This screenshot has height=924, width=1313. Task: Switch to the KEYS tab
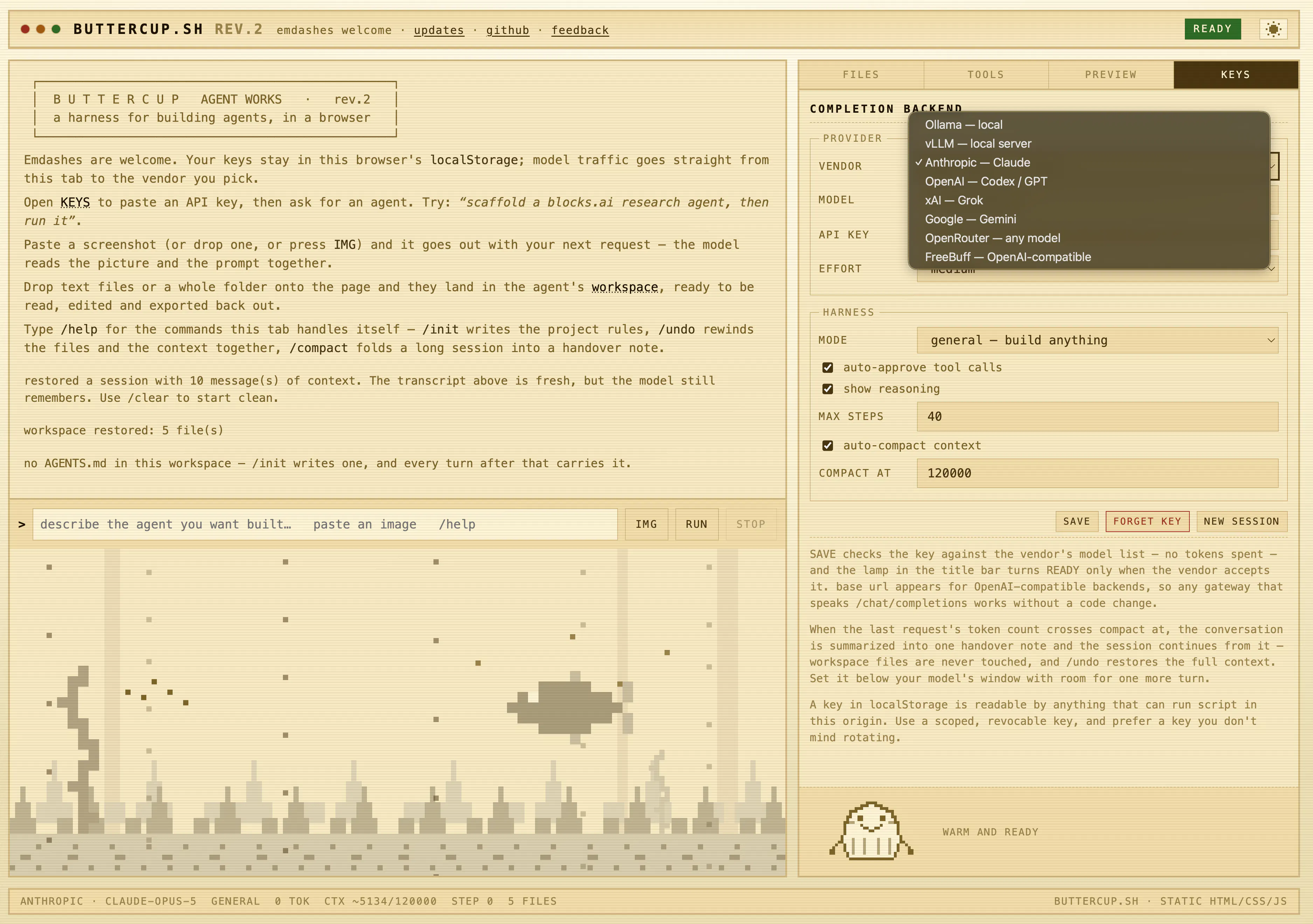pyautogui.click(x=1235, y=75)
